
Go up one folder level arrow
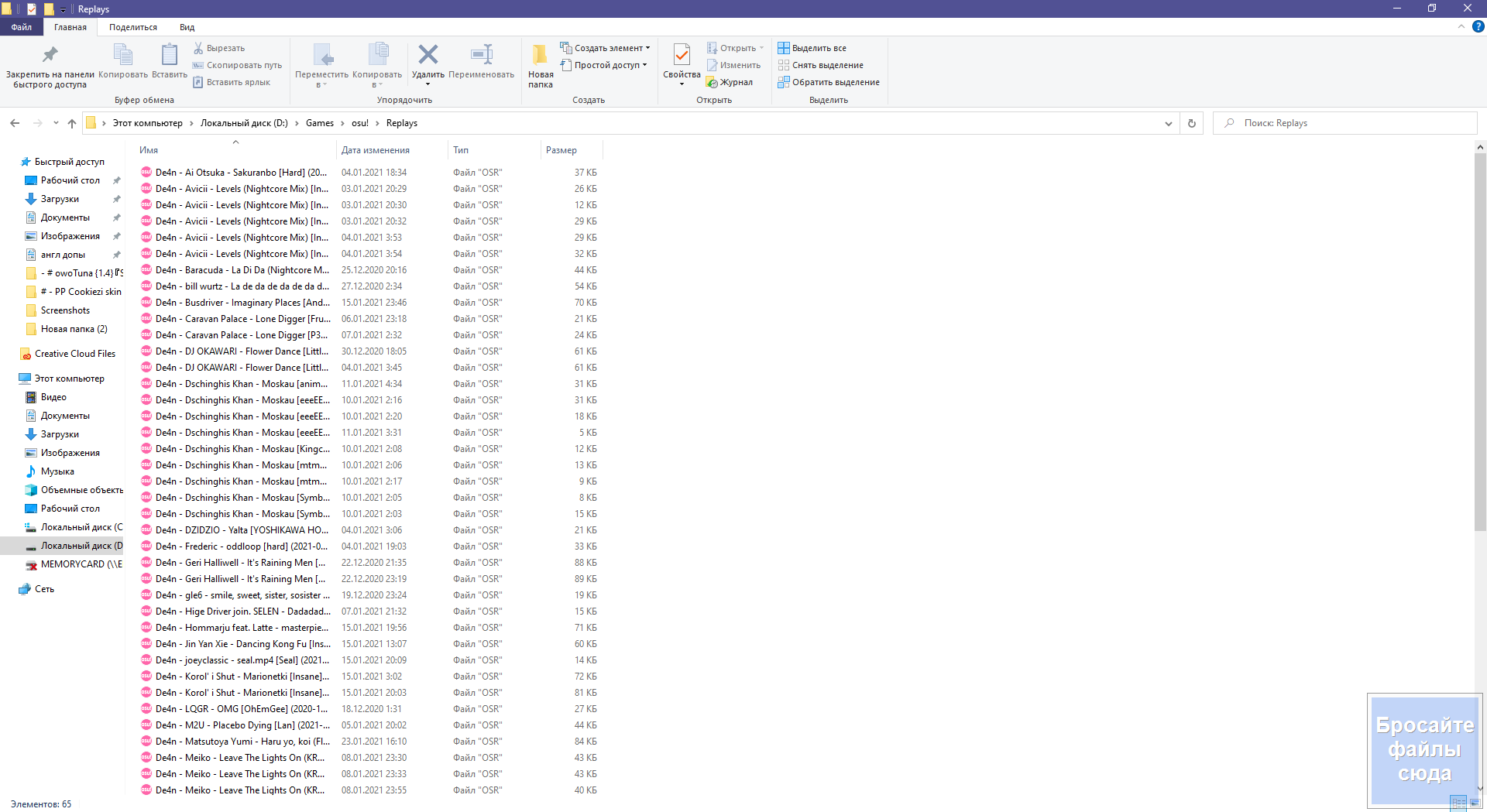click(72, 123)
